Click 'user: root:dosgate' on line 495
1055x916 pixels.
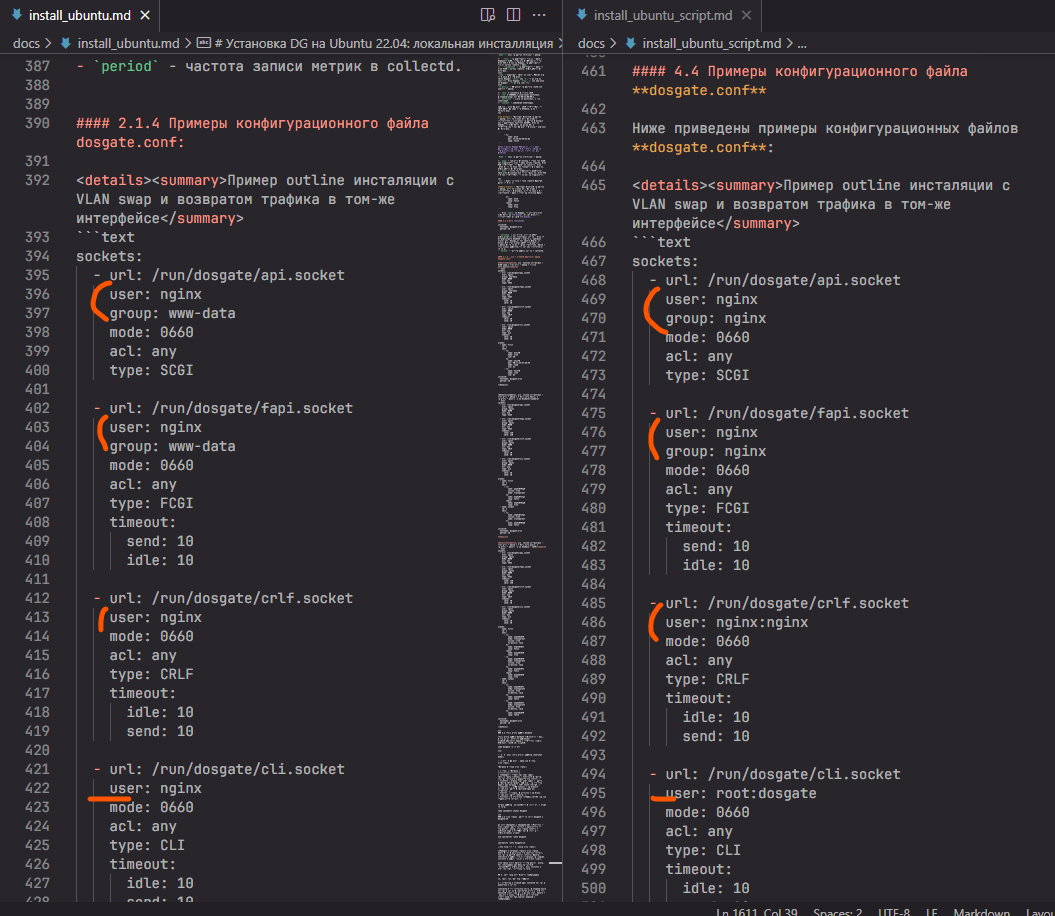click(x=741, y=794)
